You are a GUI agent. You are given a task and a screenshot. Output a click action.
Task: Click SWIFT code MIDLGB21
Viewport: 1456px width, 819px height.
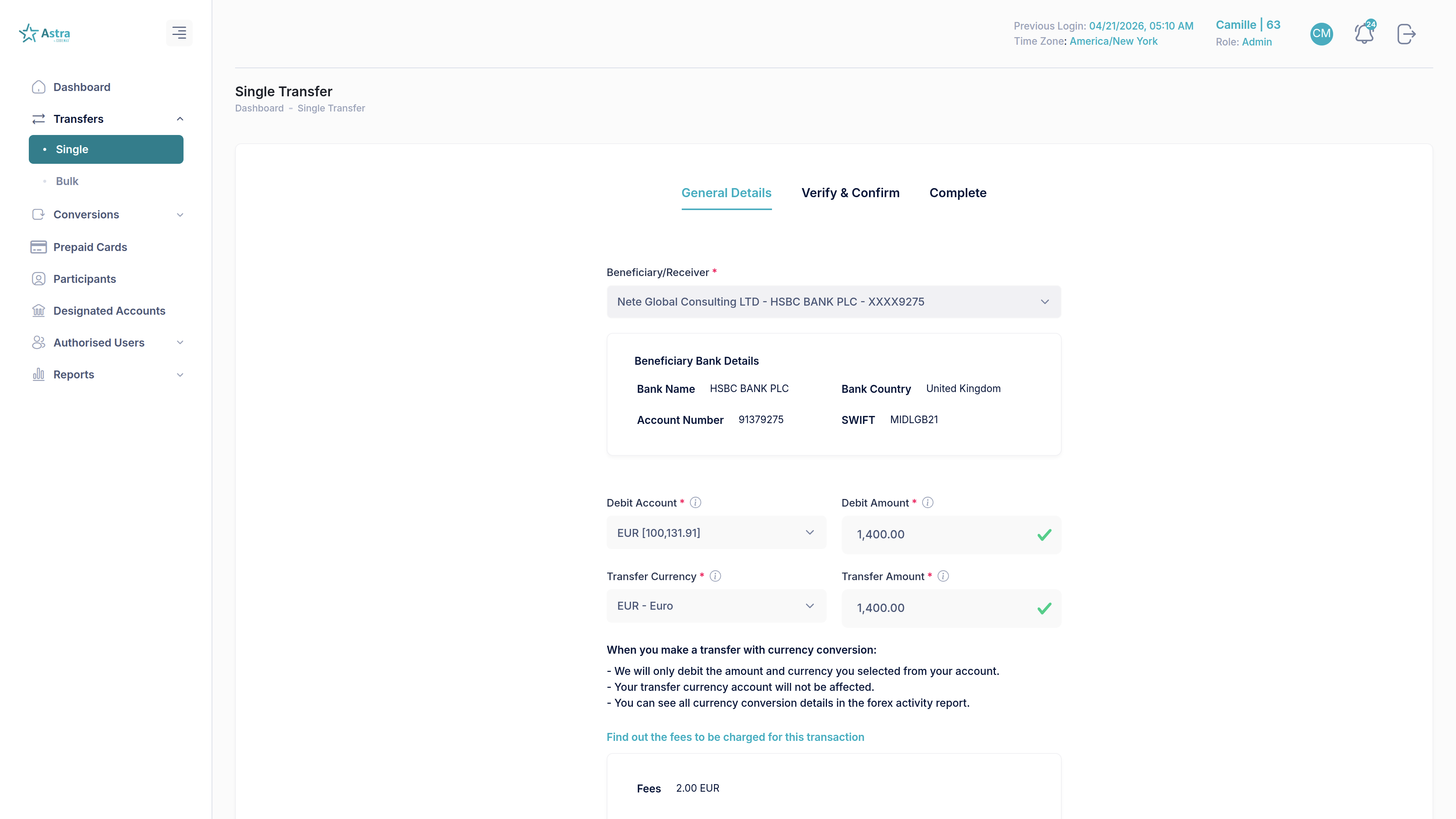pyautogui.click(x=914, y=419)
